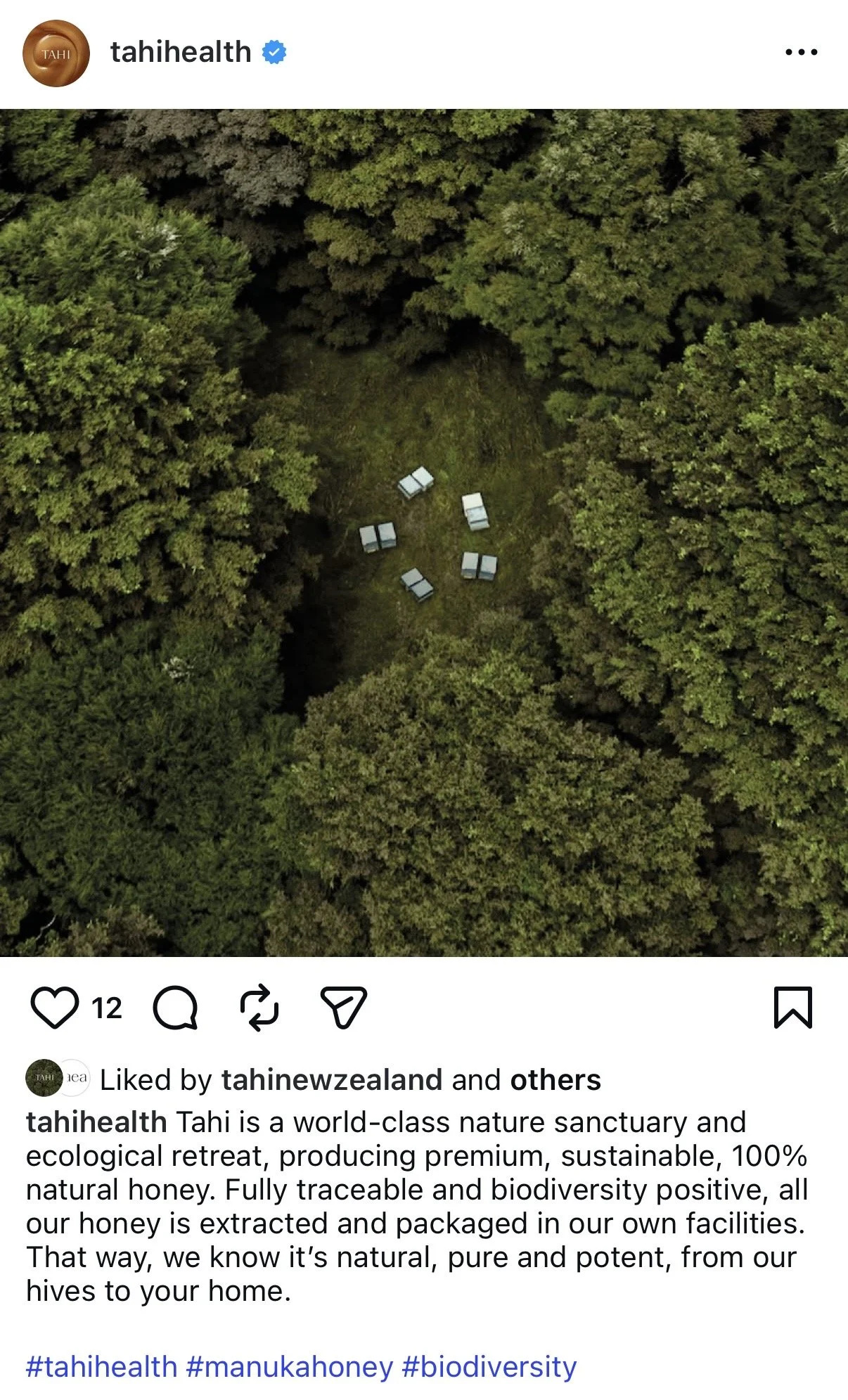Open the three-dot more options menu

[802, 52]
